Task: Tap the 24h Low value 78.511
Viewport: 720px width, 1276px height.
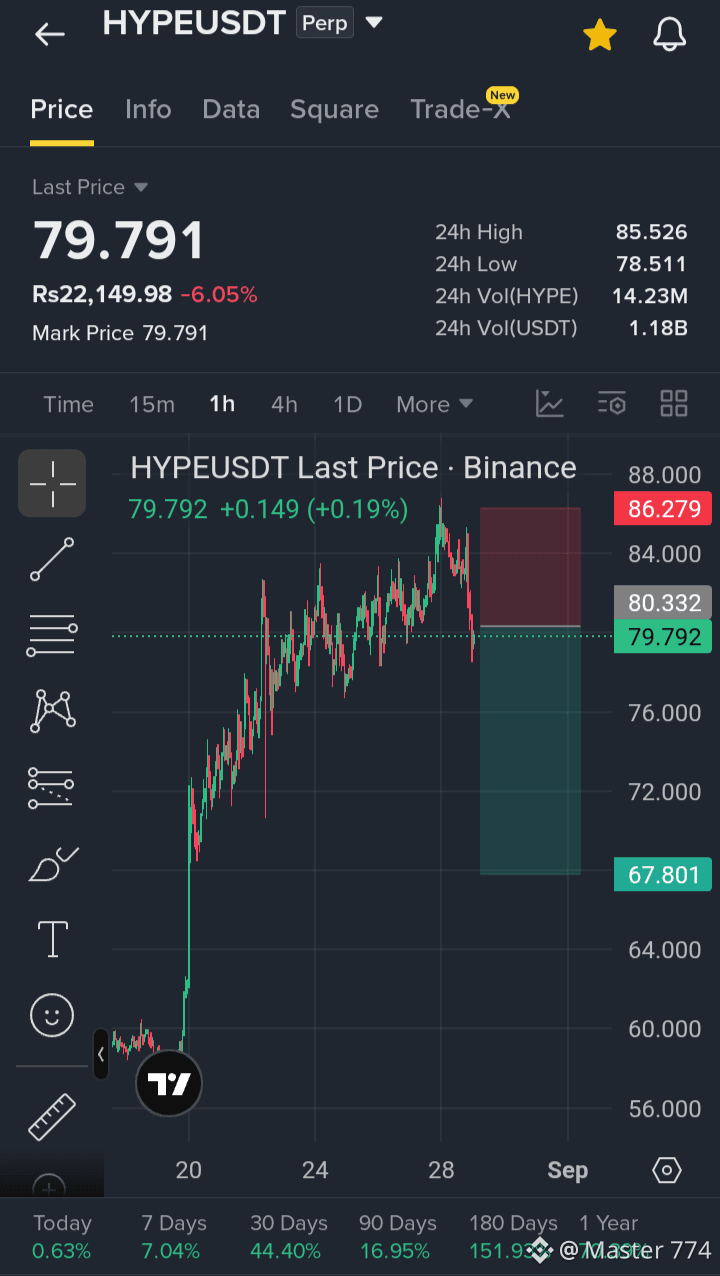Action: 652,264
